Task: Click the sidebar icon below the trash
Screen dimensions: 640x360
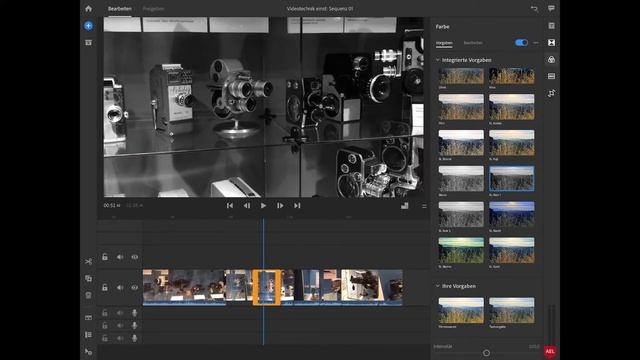Action: [x=88, y=318]
